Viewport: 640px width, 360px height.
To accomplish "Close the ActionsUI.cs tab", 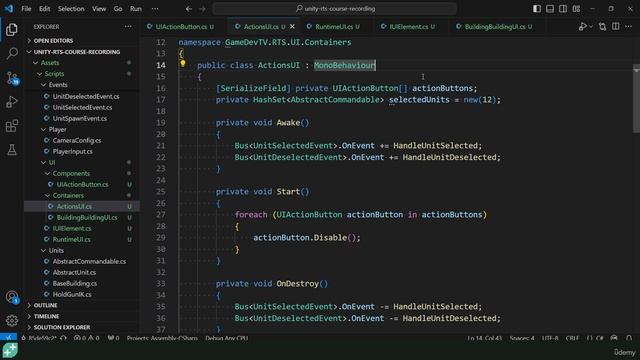I will pos(292,27).
